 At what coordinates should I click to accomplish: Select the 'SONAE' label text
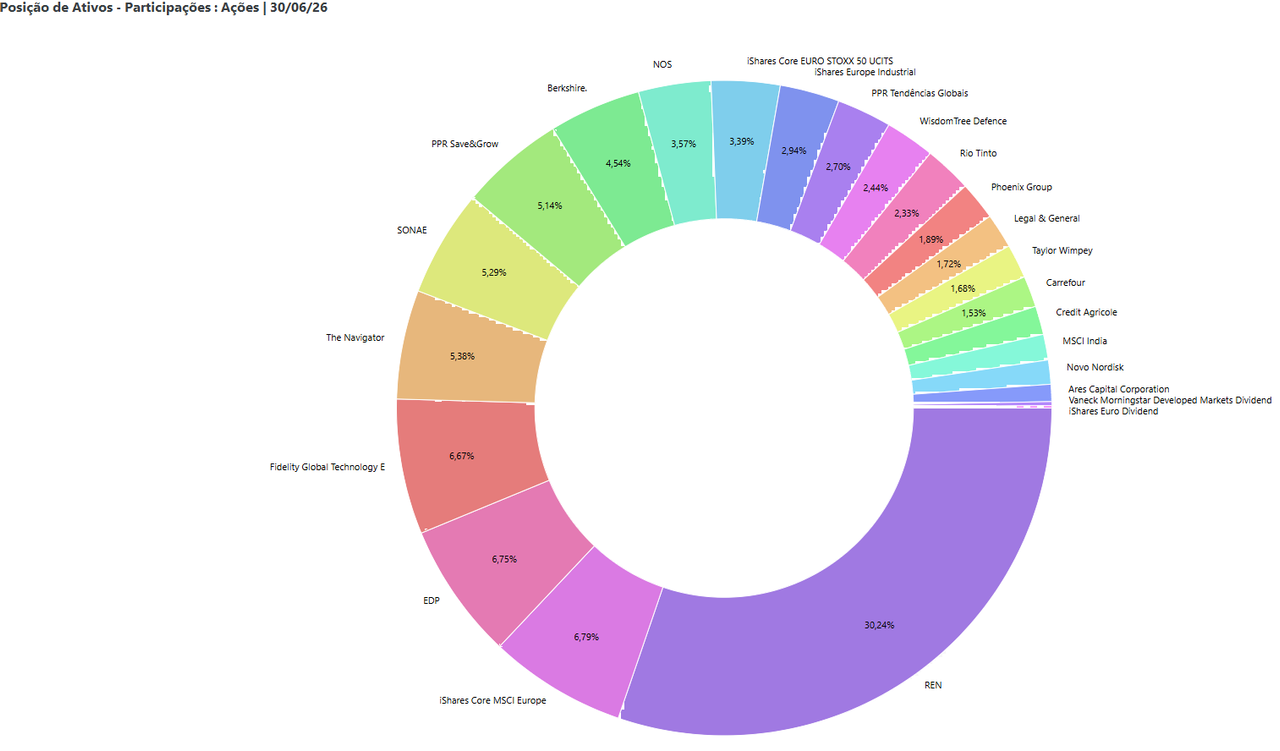(412, 230)
